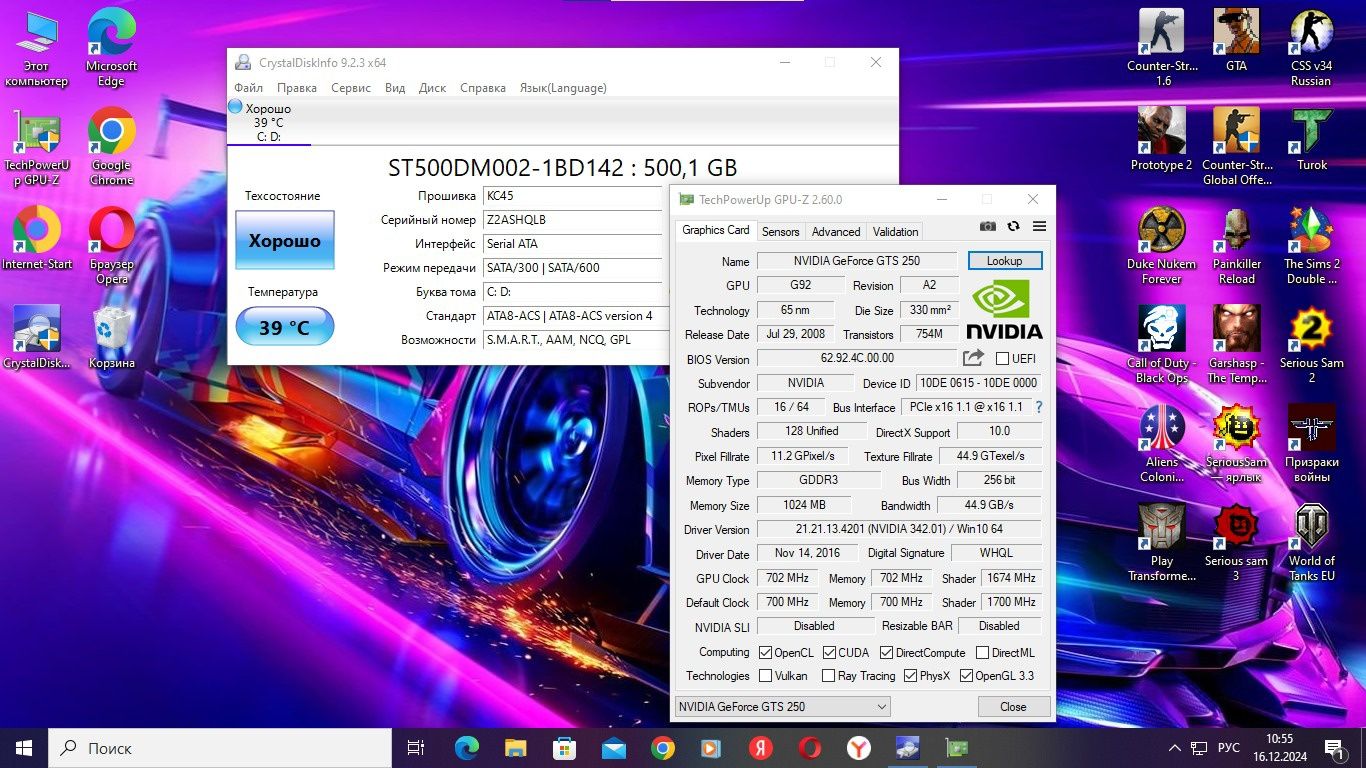Open the Язык(Language) menu

pos(562,88)
